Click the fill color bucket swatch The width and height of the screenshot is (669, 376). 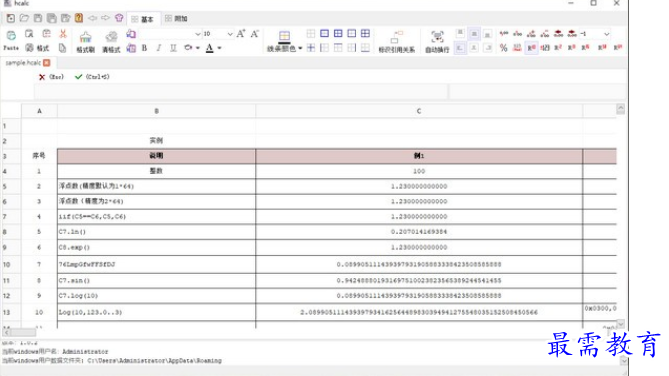188,48
